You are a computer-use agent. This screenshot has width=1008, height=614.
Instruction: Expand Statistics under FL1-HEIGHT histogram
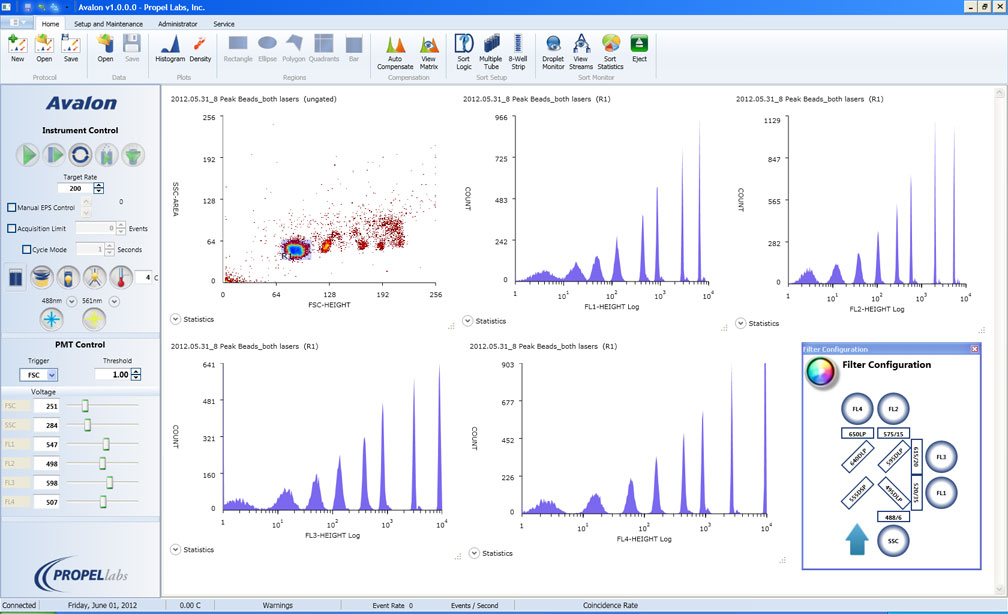467,321
